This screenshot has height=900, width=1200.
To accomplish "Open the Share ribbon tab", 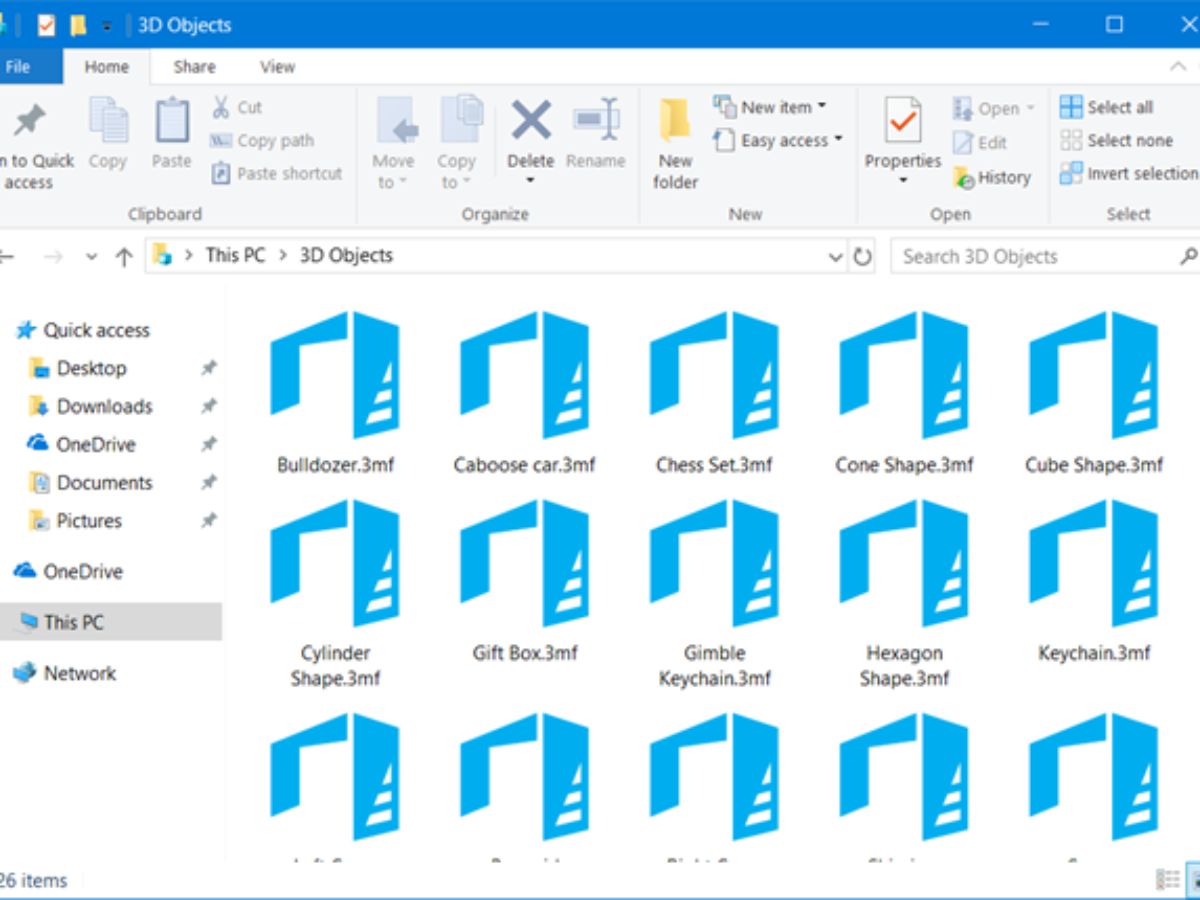I will (194, 67).
